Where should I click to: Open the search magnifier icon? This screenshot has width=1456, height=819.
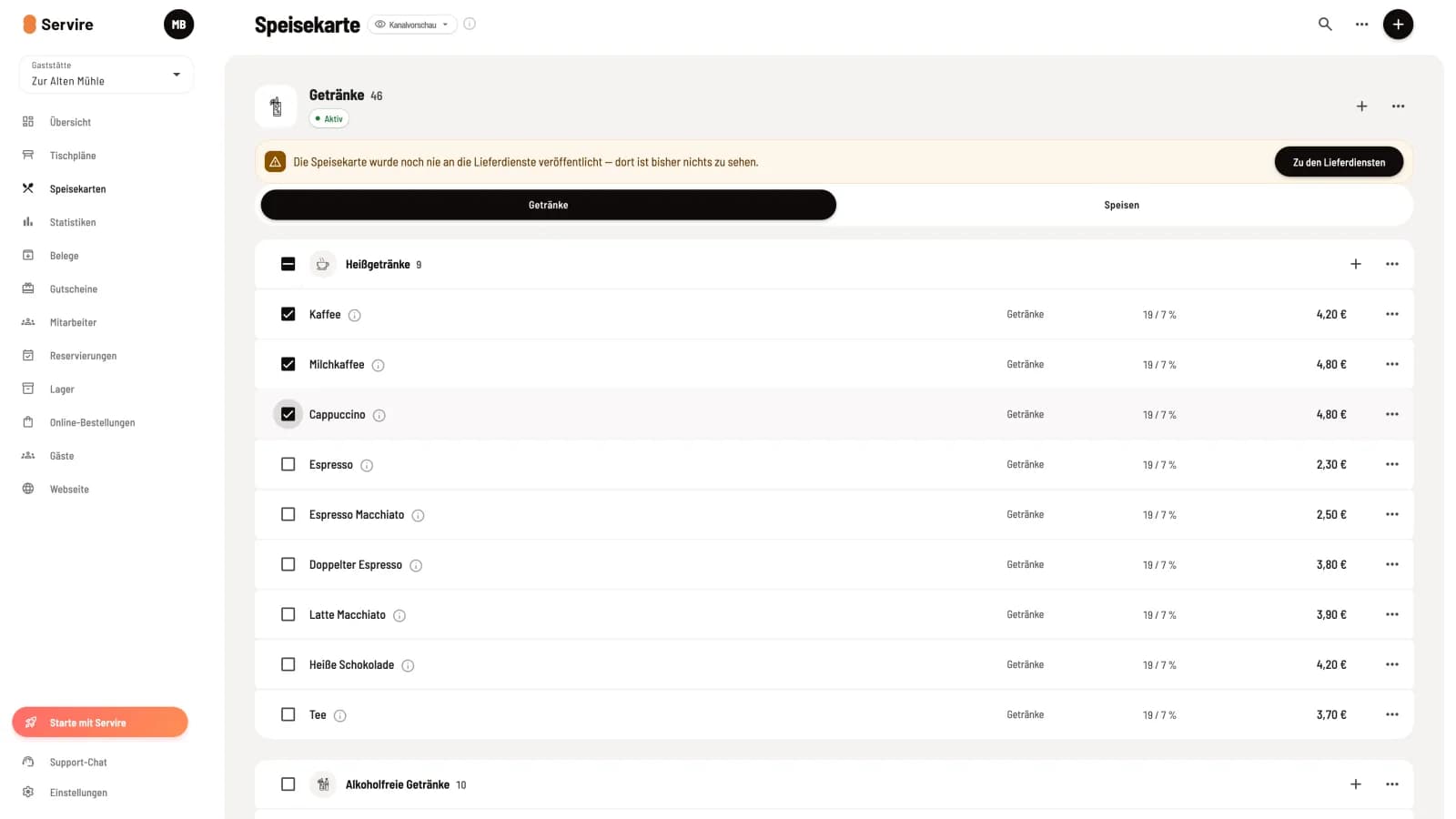pyautogui.click(x=1325, y=25)
